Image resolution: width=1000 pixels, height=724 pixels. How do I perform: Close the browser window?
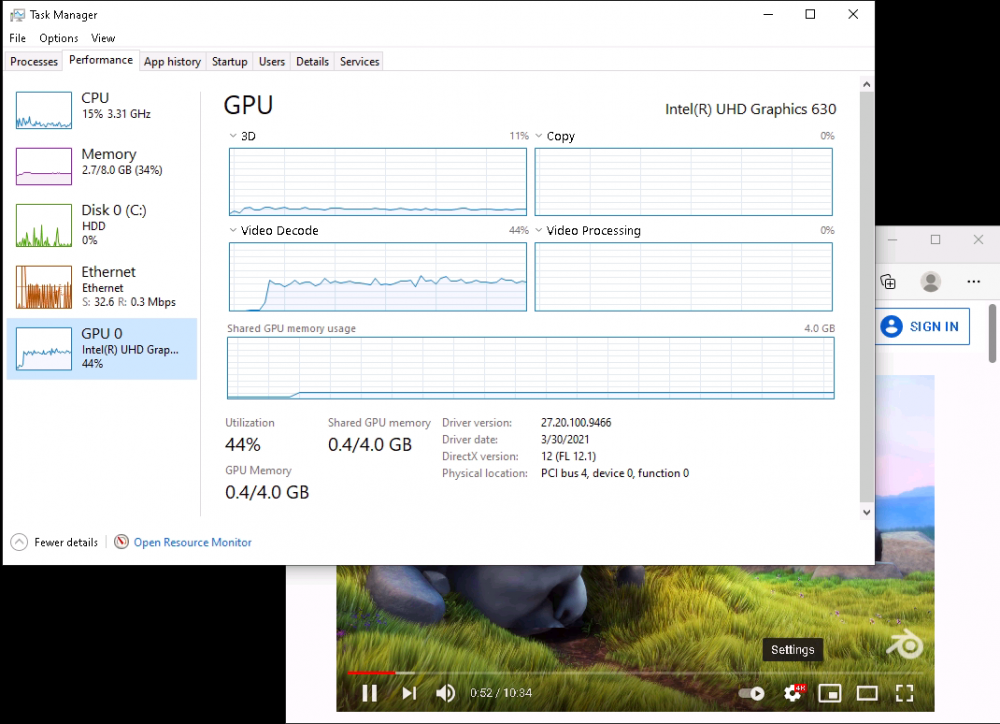pyautogui.click(x=978, y=240)
